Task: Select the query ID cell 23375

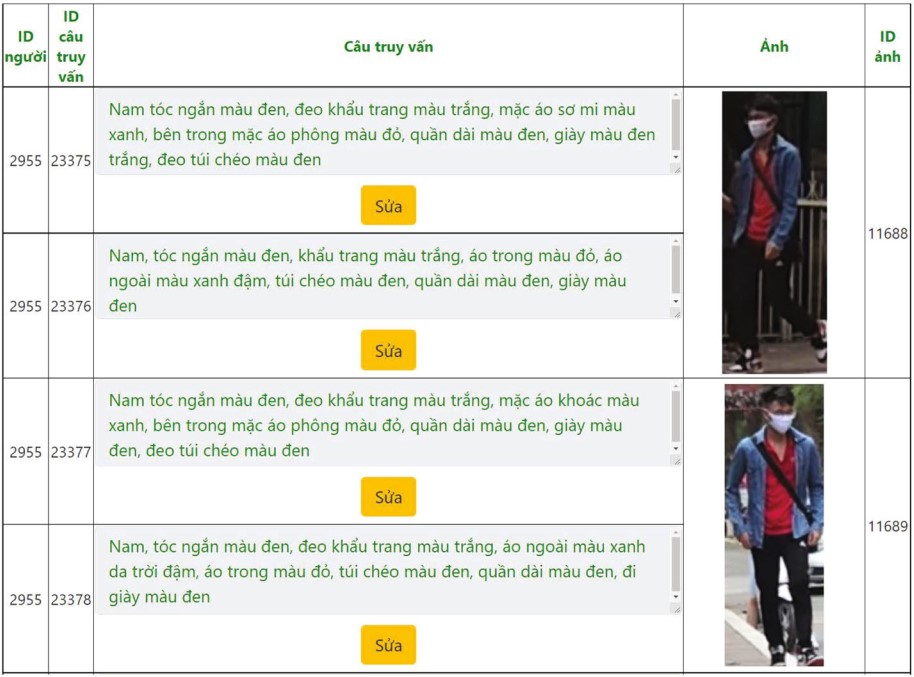Action: tap(71, 160)
